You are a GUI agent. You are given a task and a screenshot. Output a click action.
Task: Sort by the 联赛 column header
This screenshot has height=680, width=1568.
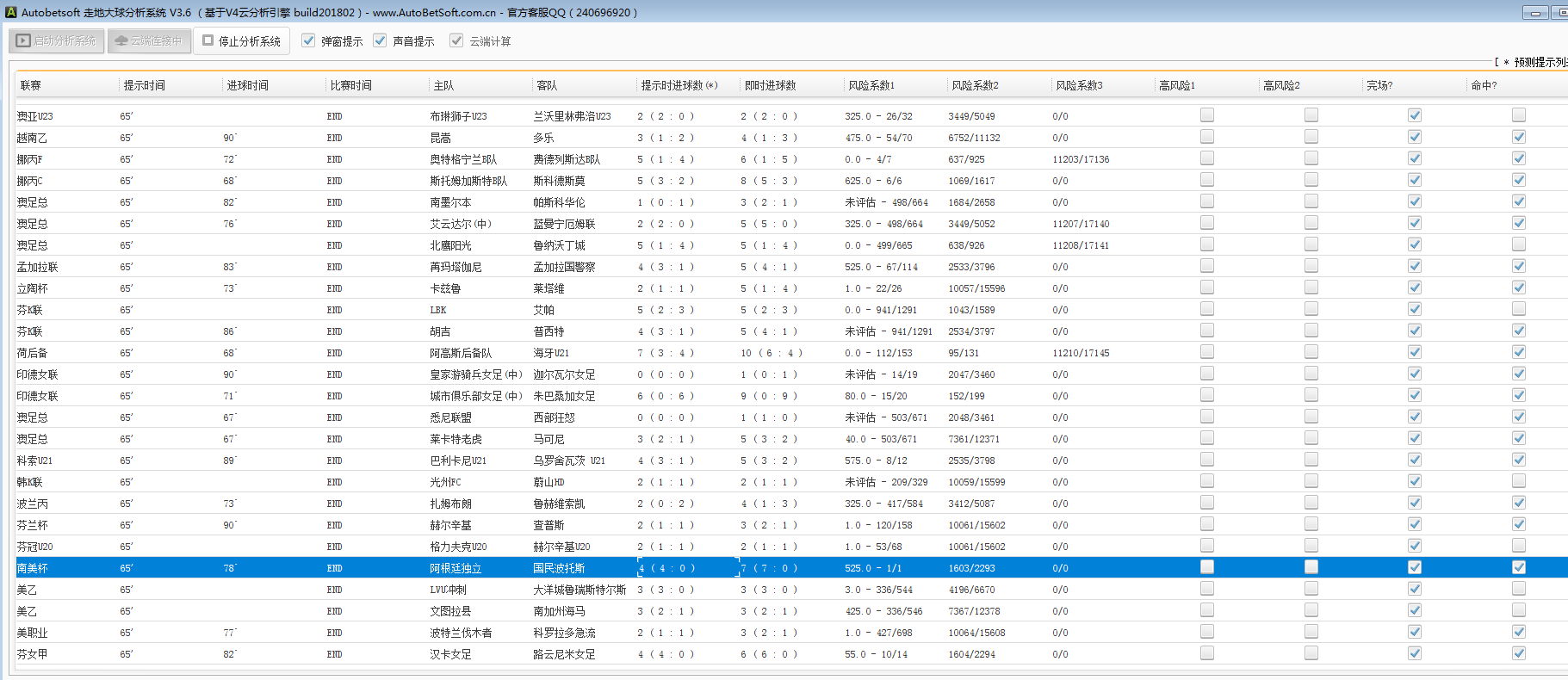pyautogui.click(x=31, y=85)
